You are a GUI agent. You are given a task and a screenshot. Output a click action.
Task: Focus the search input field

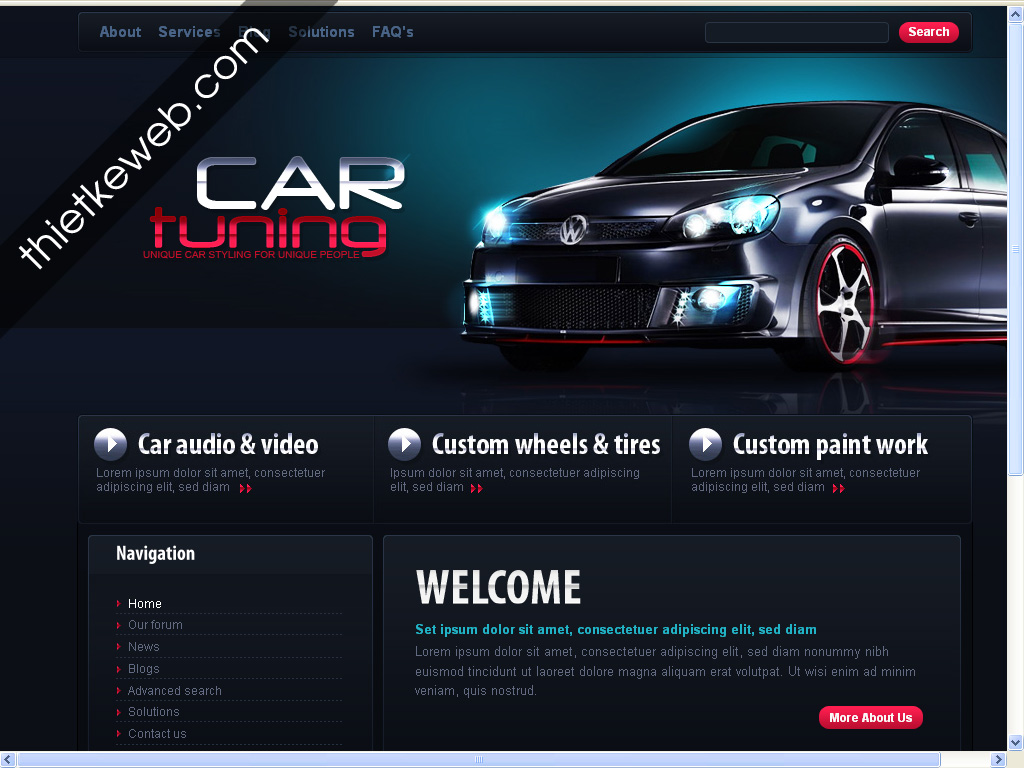click(x=797, y=32)
